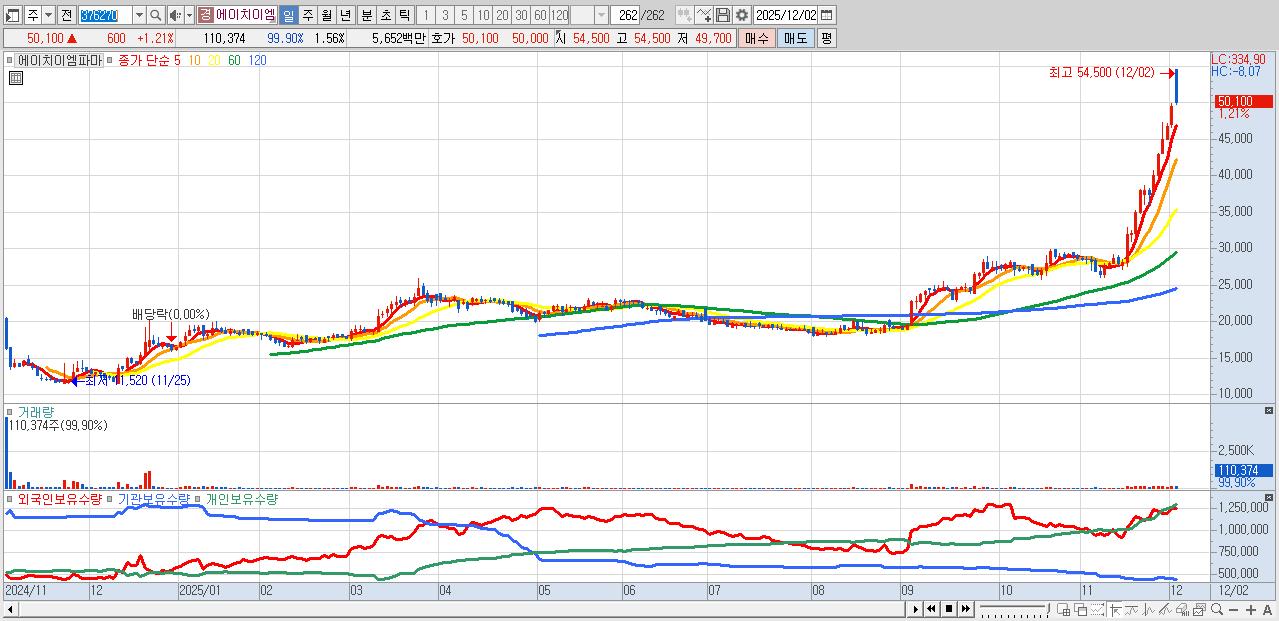
Task: Choose the 20 interval button
Action: click(502, 15)
